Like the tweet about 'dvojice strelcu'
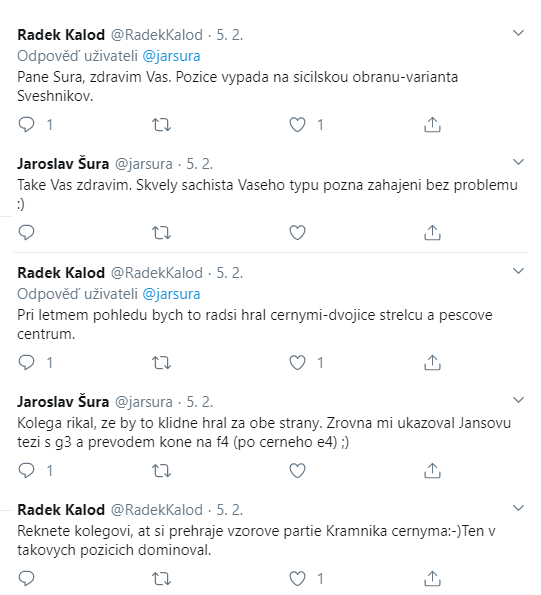This screenshot has width=541, height=595. coord(297,363)
